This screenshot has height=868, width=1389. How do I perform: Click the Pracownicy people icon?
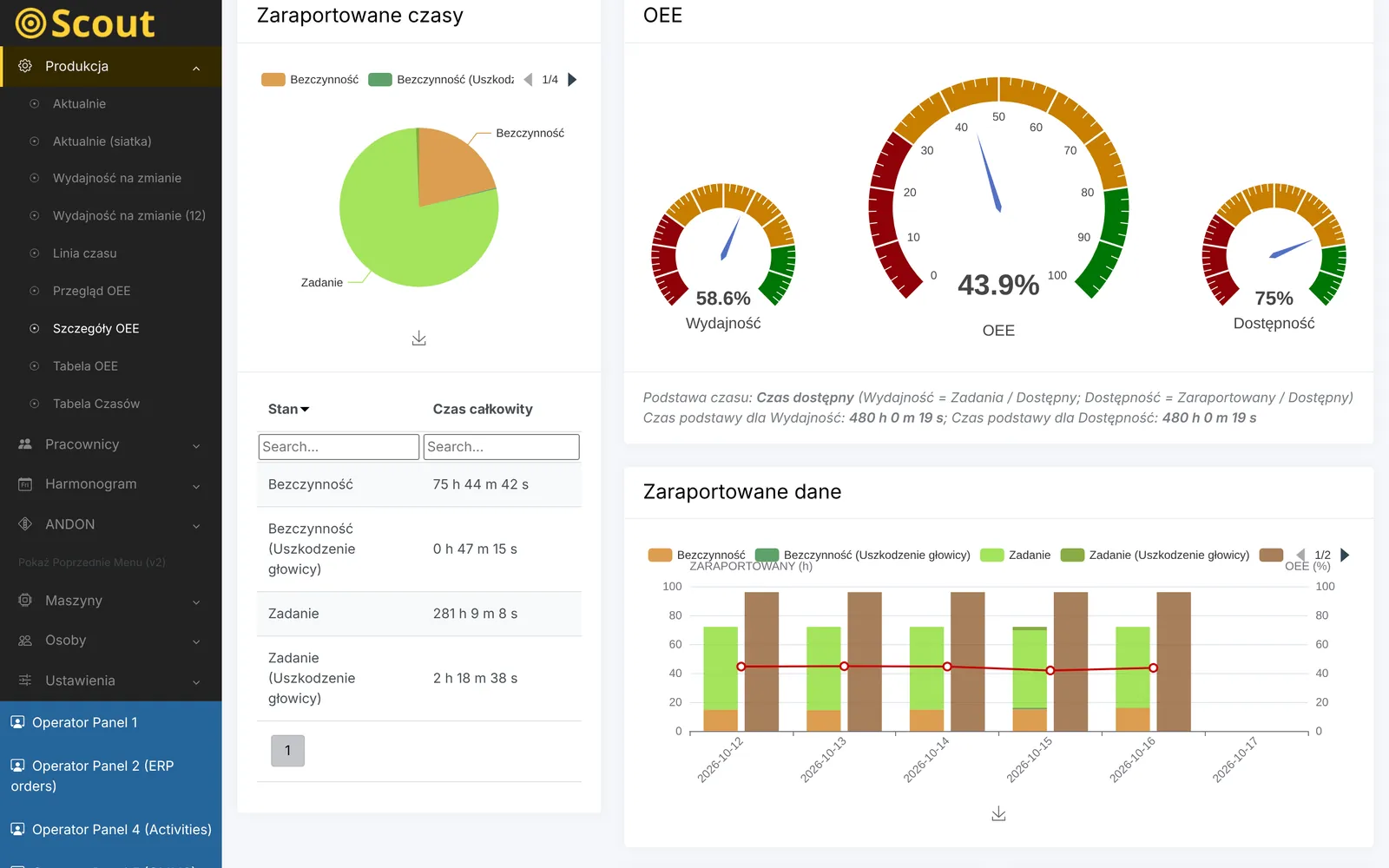[25, 444]
